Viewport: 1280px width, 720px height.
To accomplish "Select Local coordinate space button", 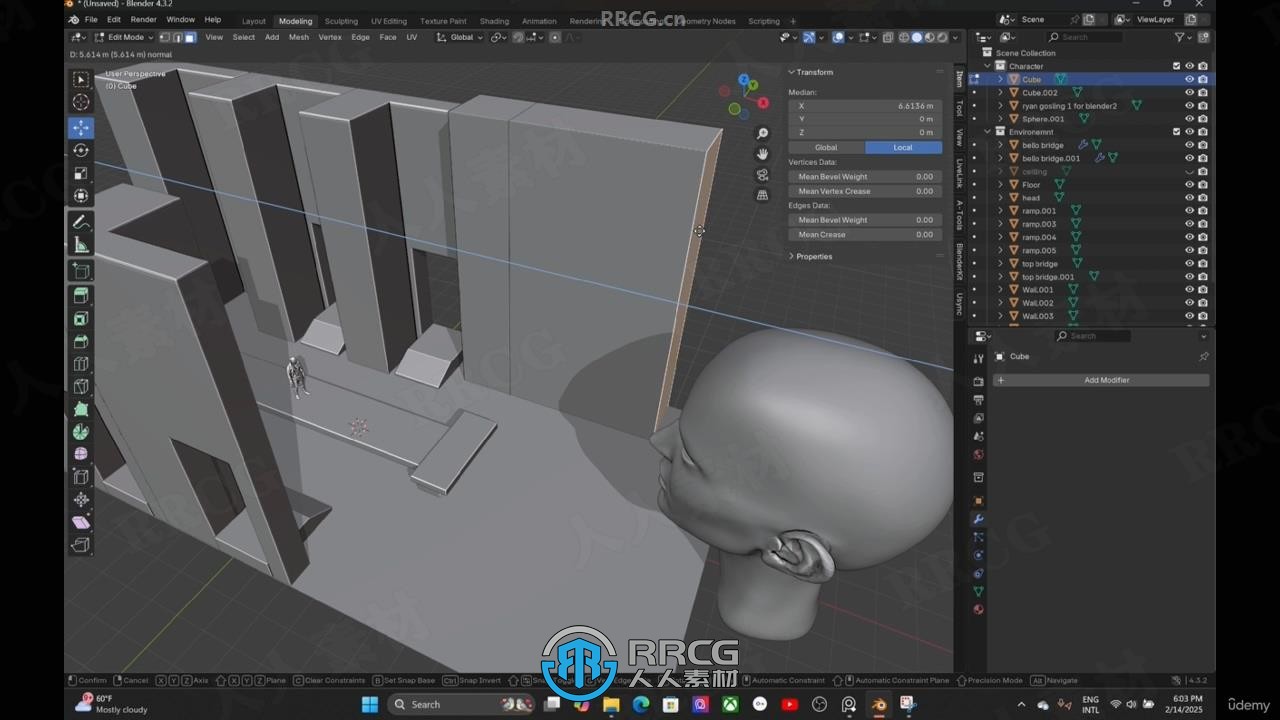I will tap(903, 147).
